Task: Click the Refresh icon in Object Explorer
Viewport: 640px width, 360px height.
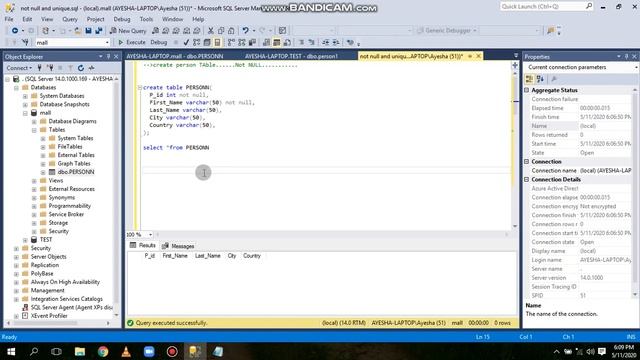Action: pos(81,68)
